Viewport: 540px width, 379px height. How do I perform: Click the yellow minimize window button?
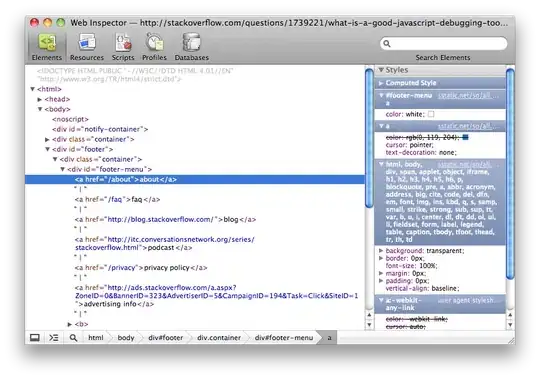[48, 23]
